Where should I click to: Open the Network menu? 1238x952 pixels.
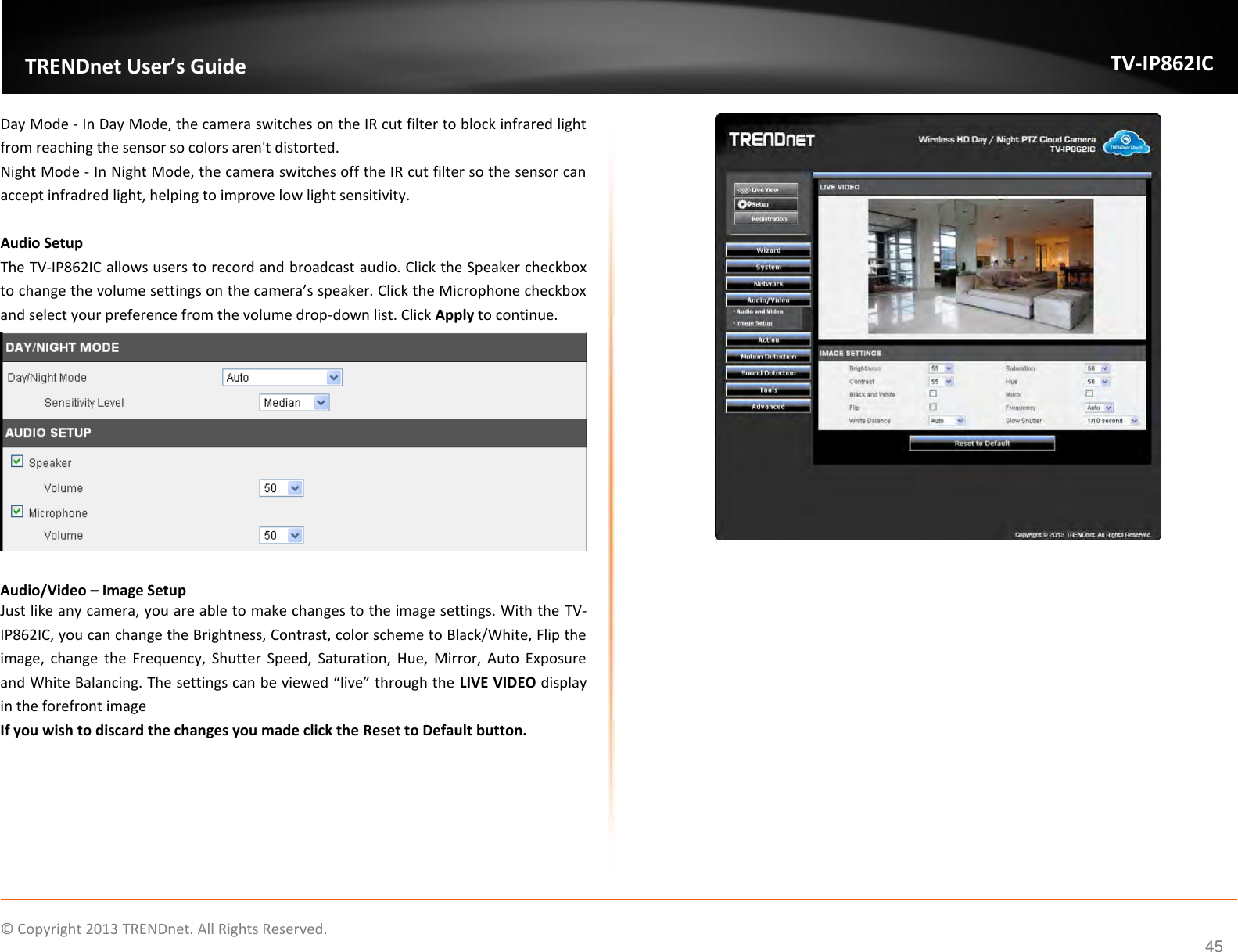pos(768,283)
